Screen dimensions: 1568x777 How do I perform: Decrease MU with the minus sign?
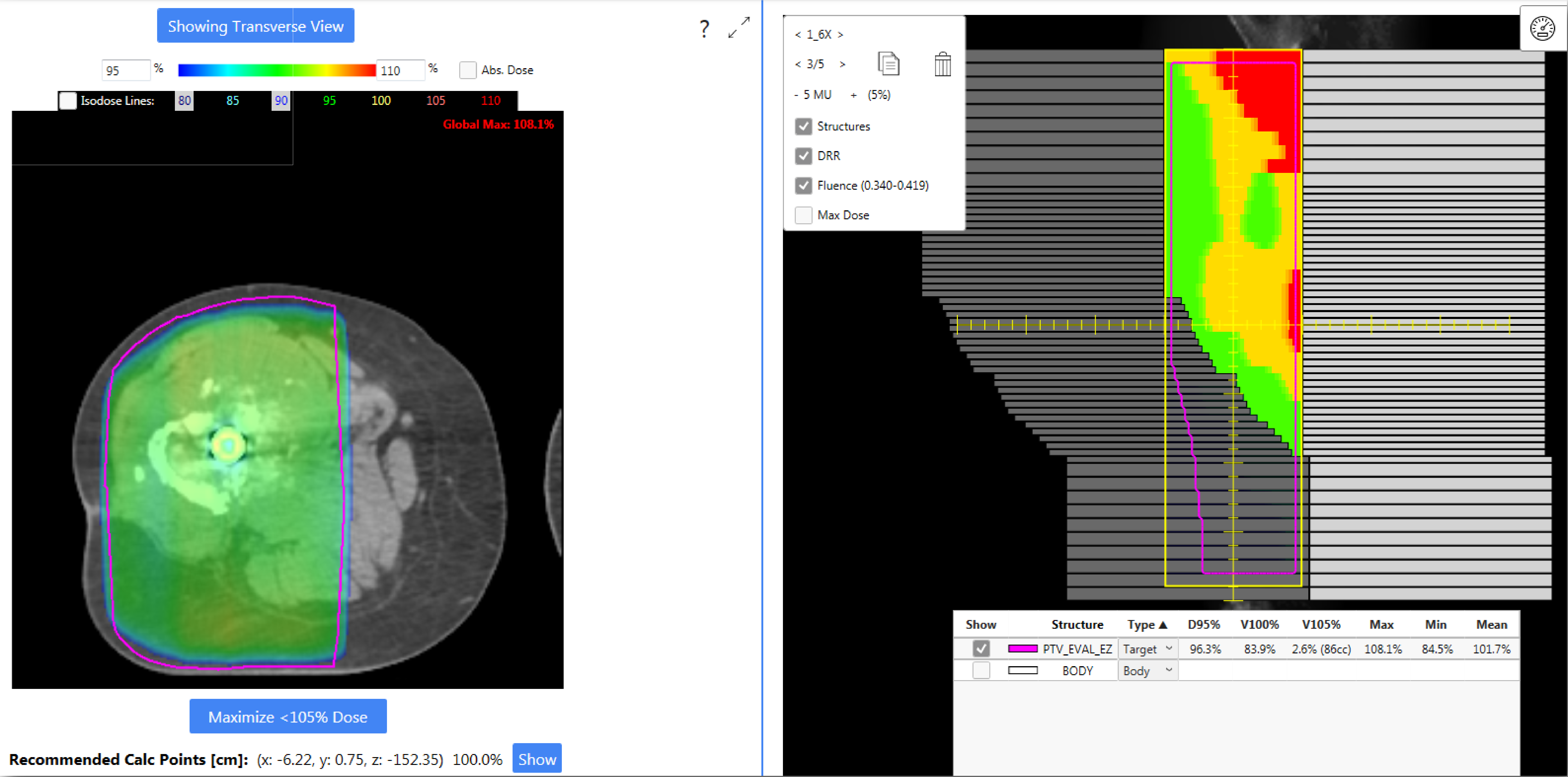click(796, 95)
